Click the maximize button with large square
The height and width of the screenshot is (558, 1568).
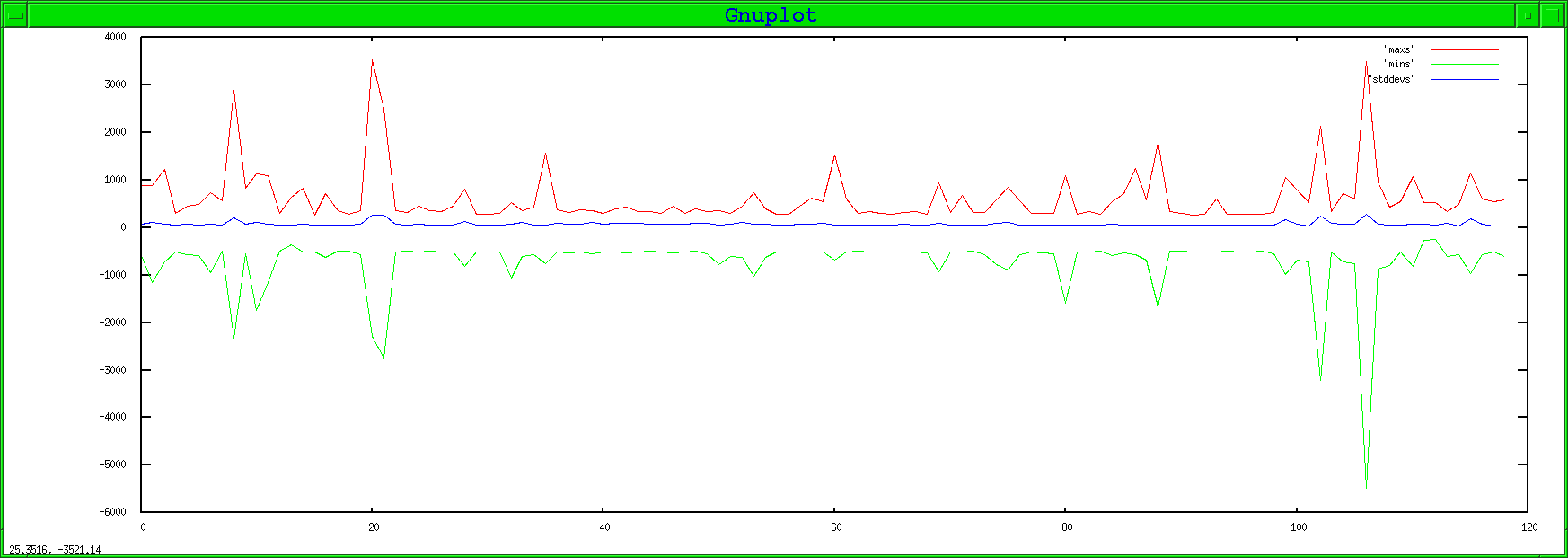tap(1553, 15)
